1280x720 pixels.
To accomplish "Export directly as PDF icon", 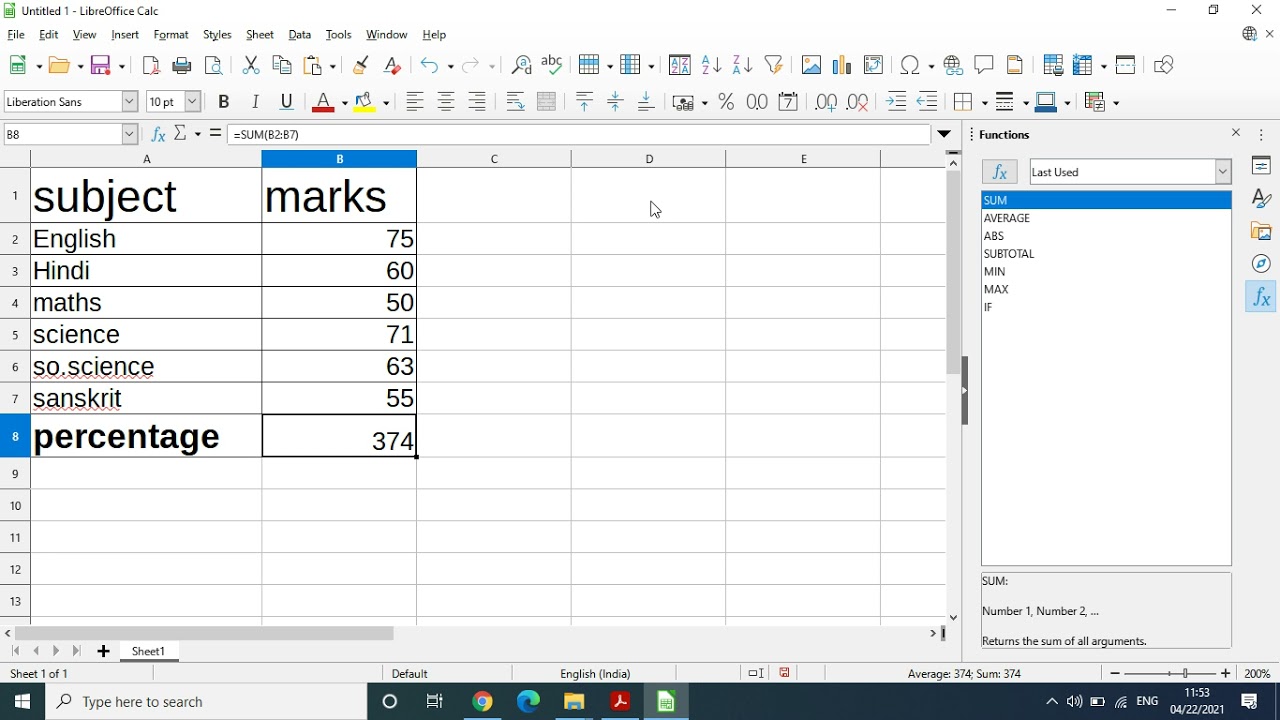I will (151, 65).
